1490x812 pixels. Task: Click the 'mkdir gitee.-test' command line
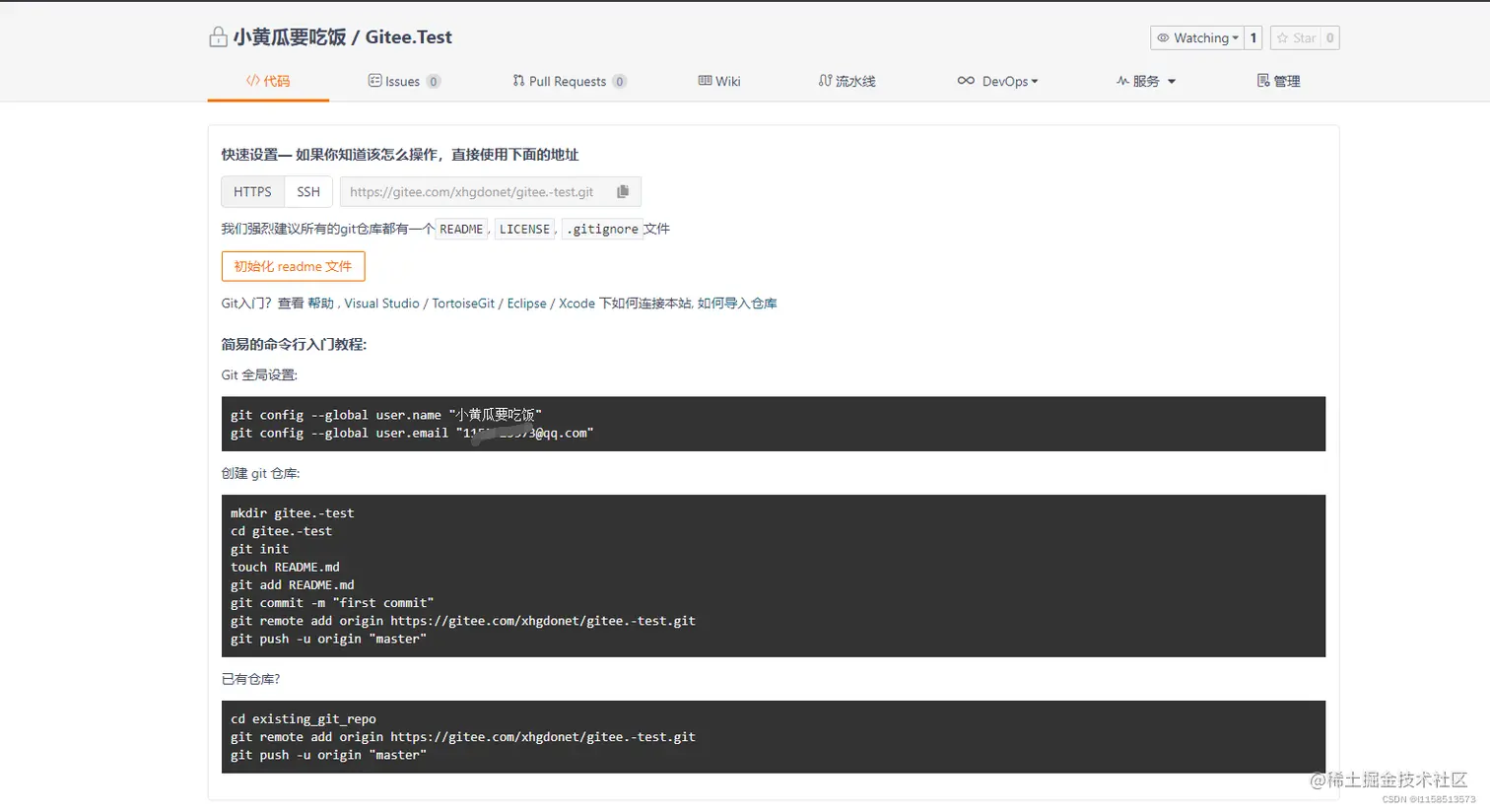coord(292,513)
